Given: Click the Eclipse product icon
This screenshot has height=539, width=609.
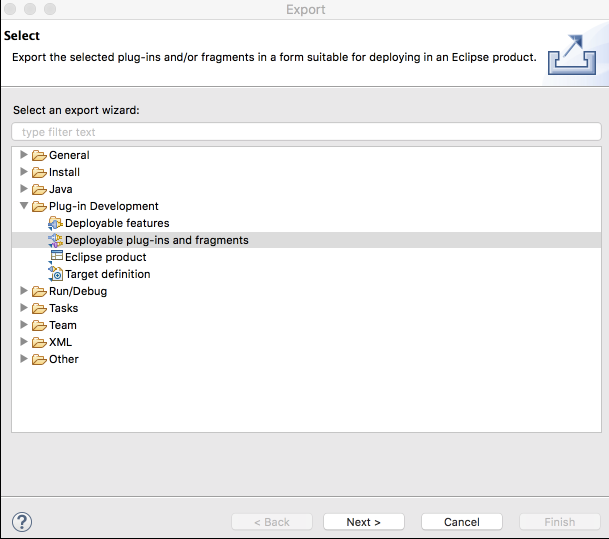Looking at the screenshot, I should [56, 257].
